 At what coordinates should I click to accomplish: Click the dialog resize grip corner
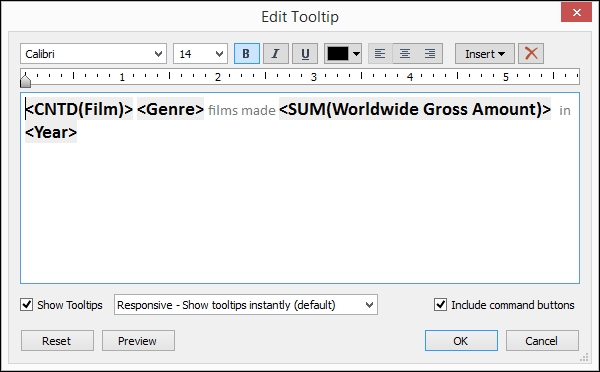(584, 357)
